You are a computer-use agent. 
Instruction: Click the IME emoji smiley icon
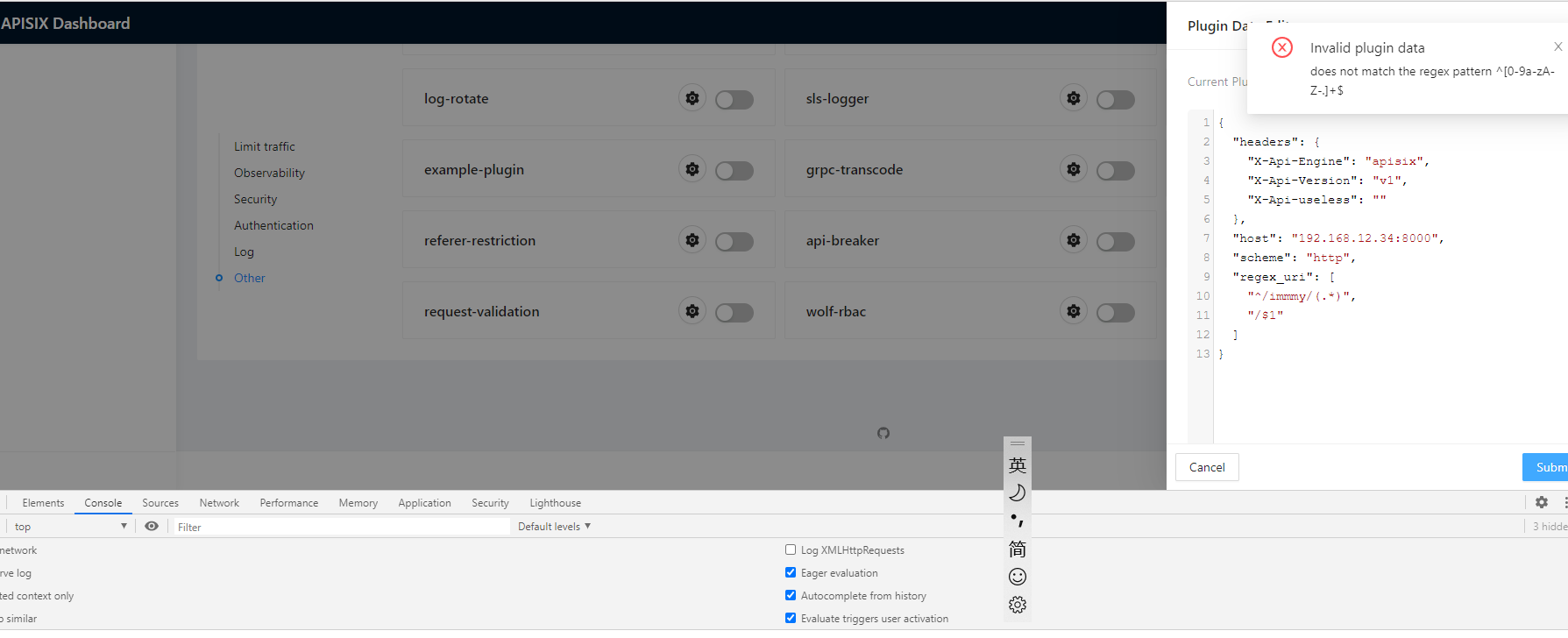(1017, 577)
